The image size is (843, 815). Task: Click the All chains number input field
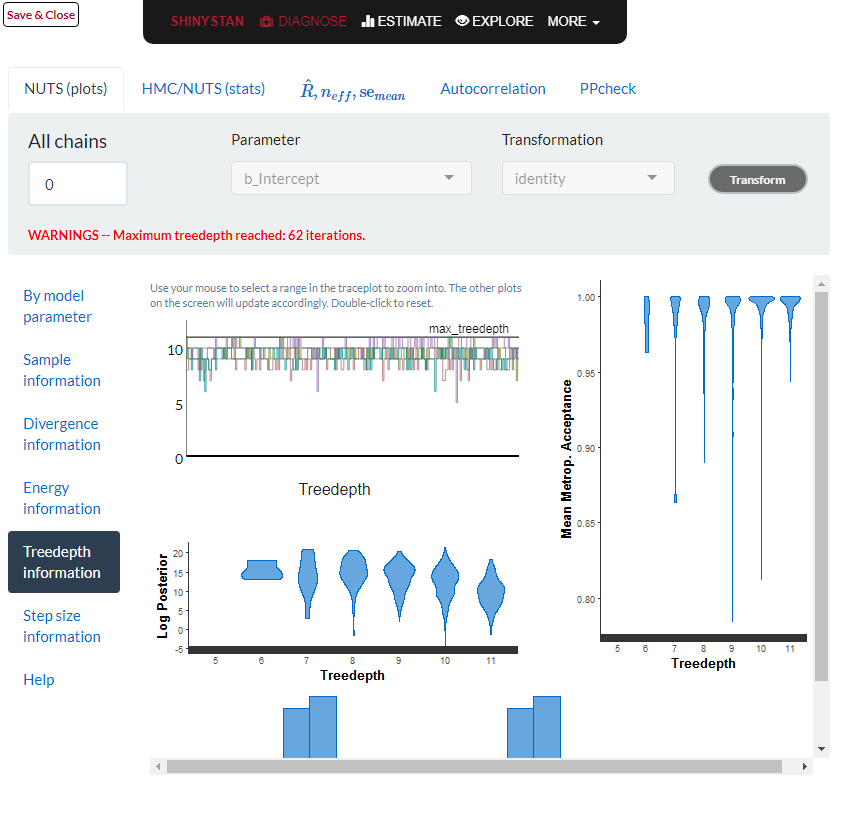(77, 183)
